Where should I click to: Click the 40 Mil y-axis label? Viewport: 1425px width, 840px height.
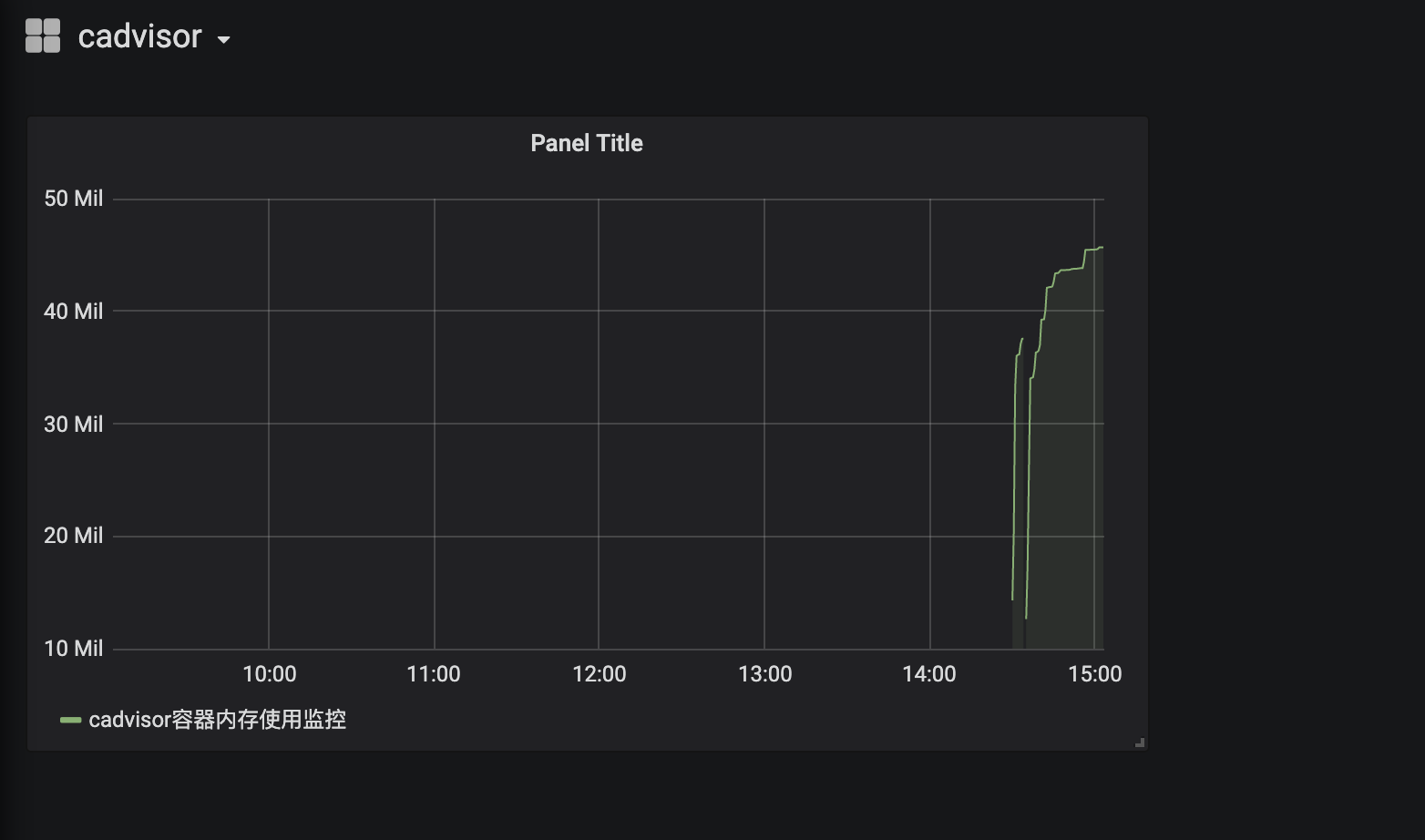[73, 312]
